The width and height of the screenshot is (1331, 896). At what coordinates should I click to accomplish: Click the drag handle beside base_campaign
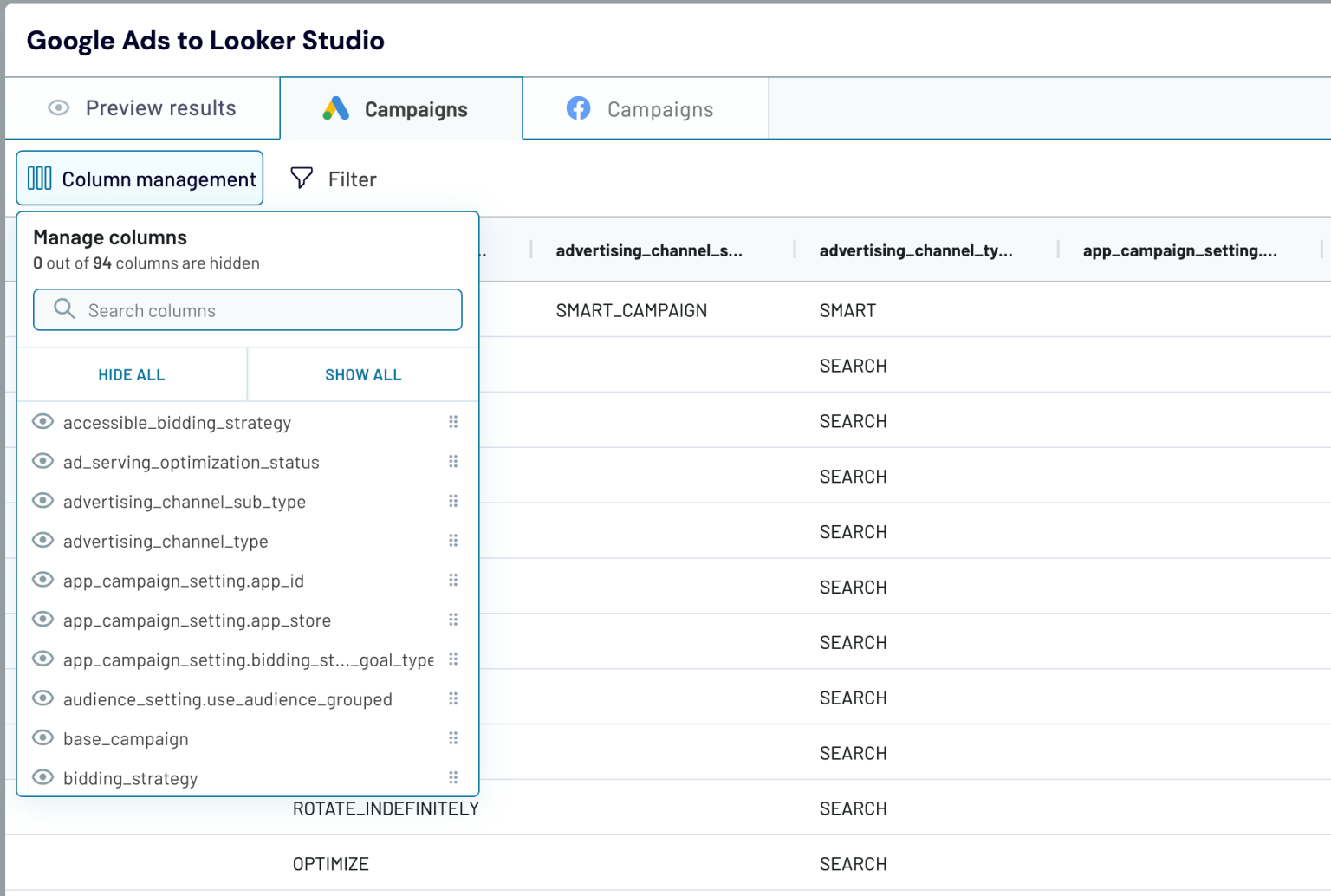(453, 737)
